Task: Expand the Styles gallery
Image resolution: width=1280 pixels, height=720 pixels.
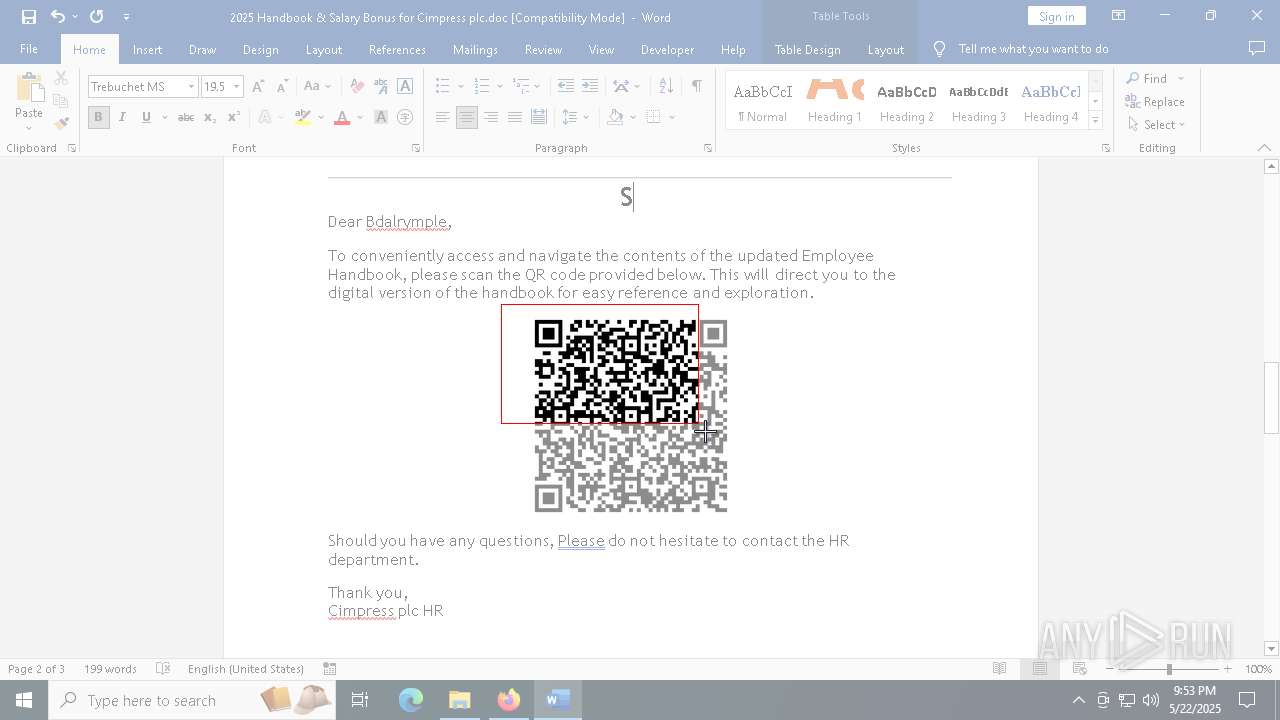Action: pos(1095,121)
